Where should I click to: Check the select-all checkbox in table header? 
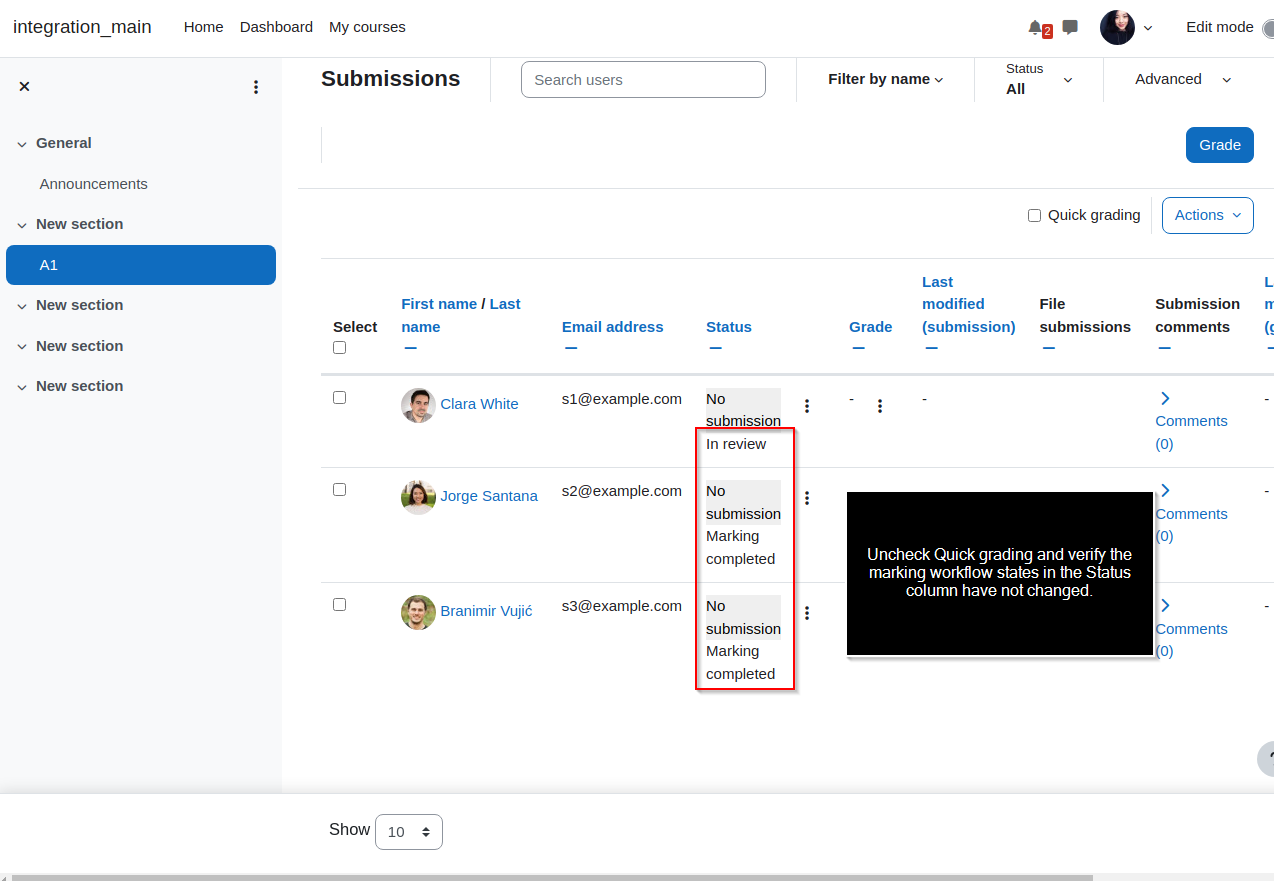(x=339, y=348)
